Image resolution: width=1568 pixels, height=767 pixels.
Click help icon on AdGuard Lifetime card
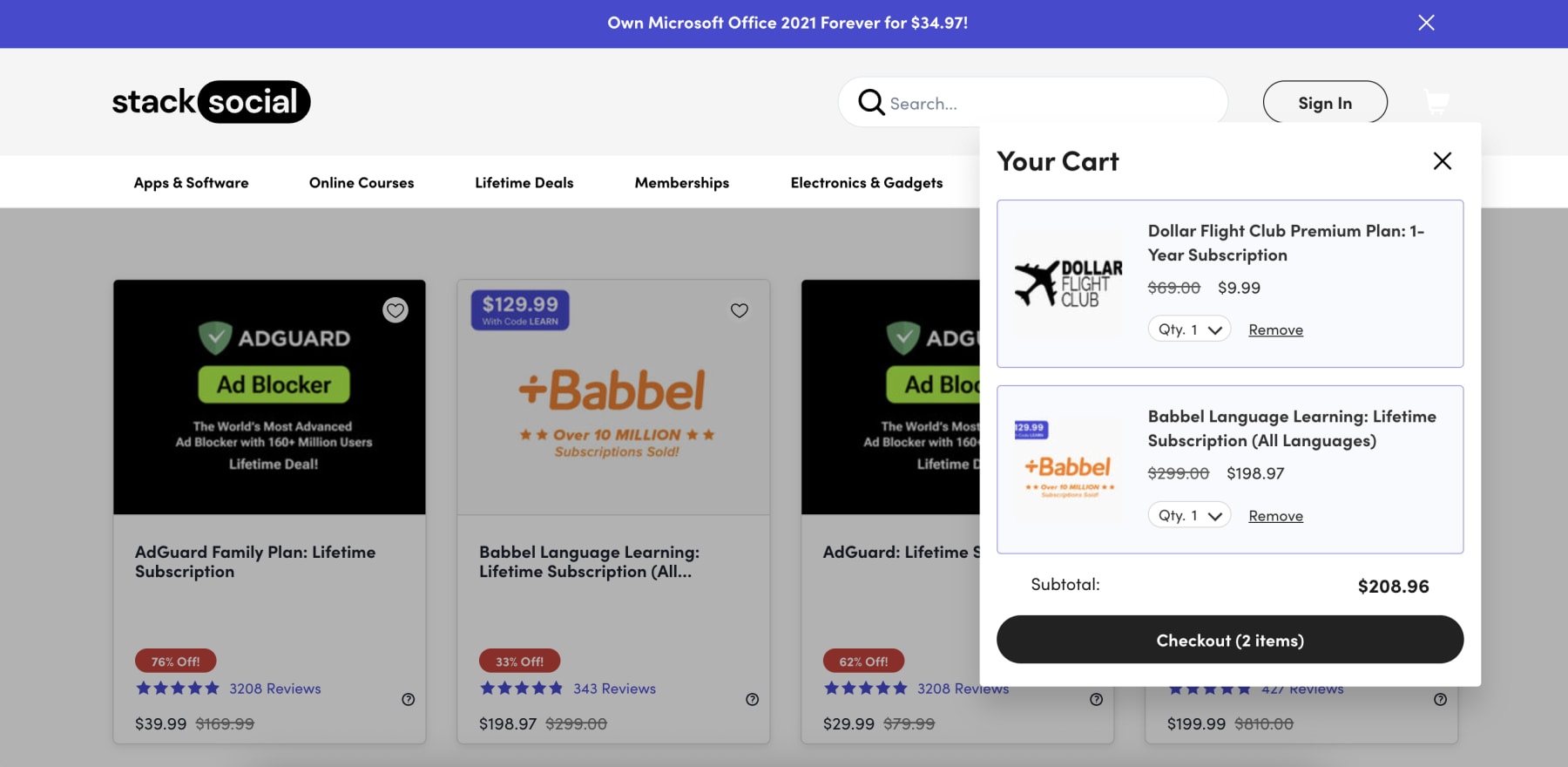pyautogui.click(x=1096, y=699)
